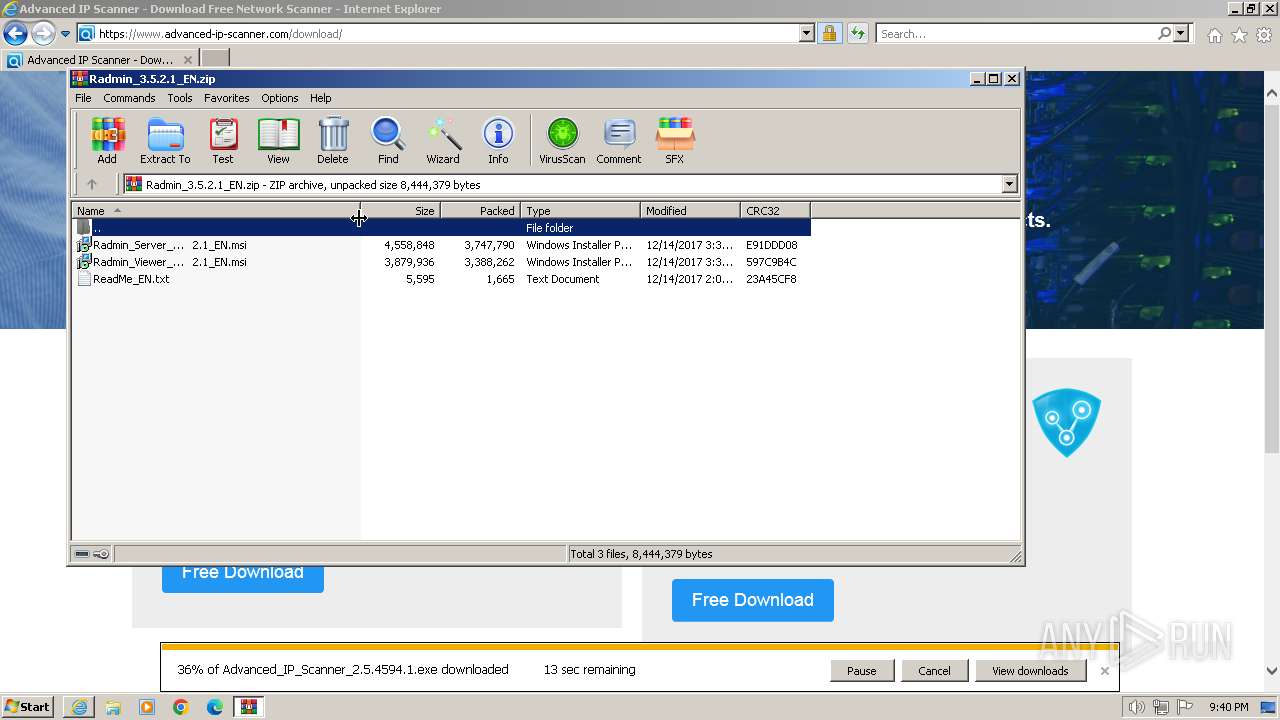Click the Find magnifier icon

pos(388,140)
